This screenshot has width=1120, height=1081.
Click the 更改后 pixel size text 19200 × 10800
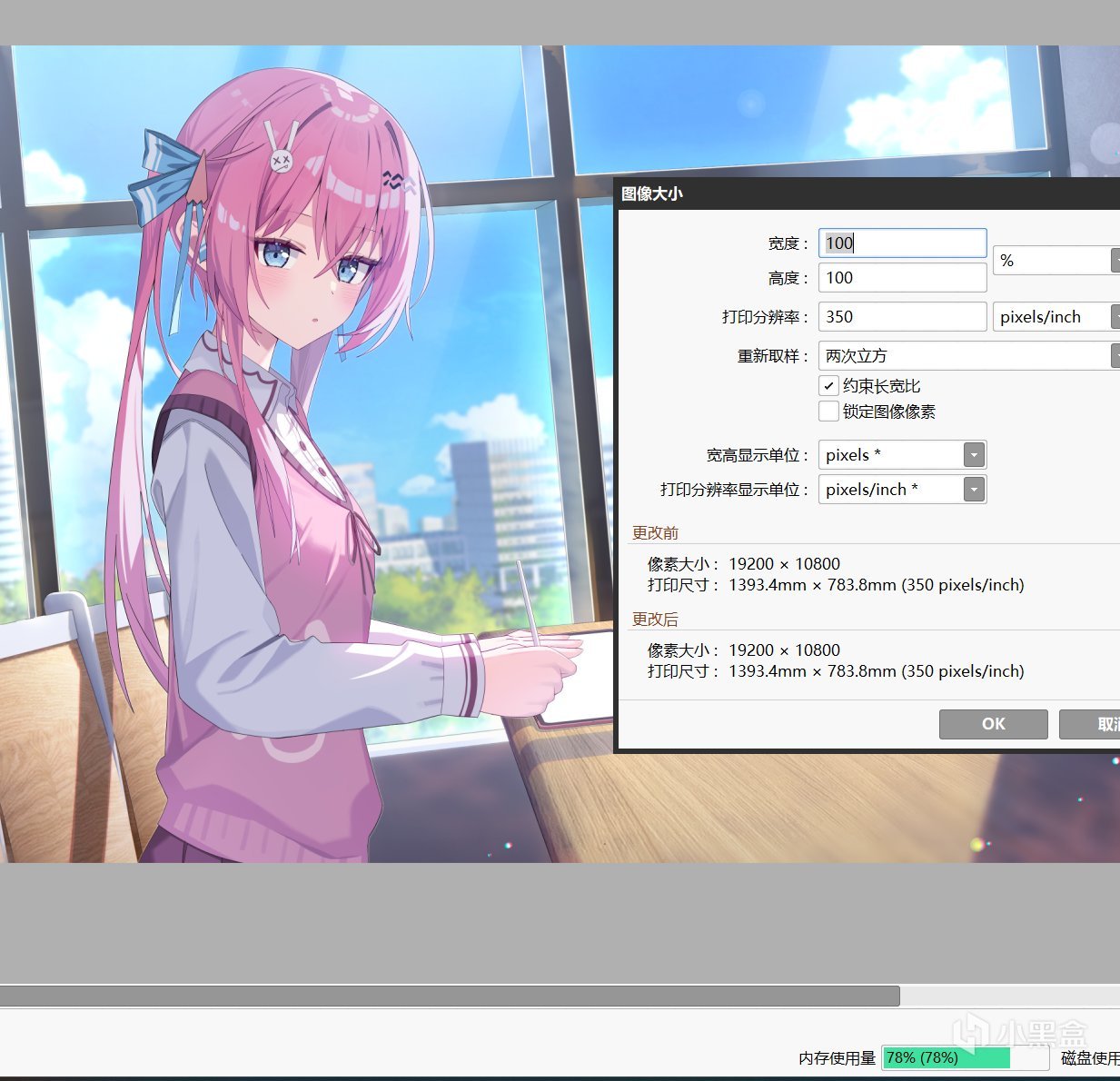(x=784, y=650)
